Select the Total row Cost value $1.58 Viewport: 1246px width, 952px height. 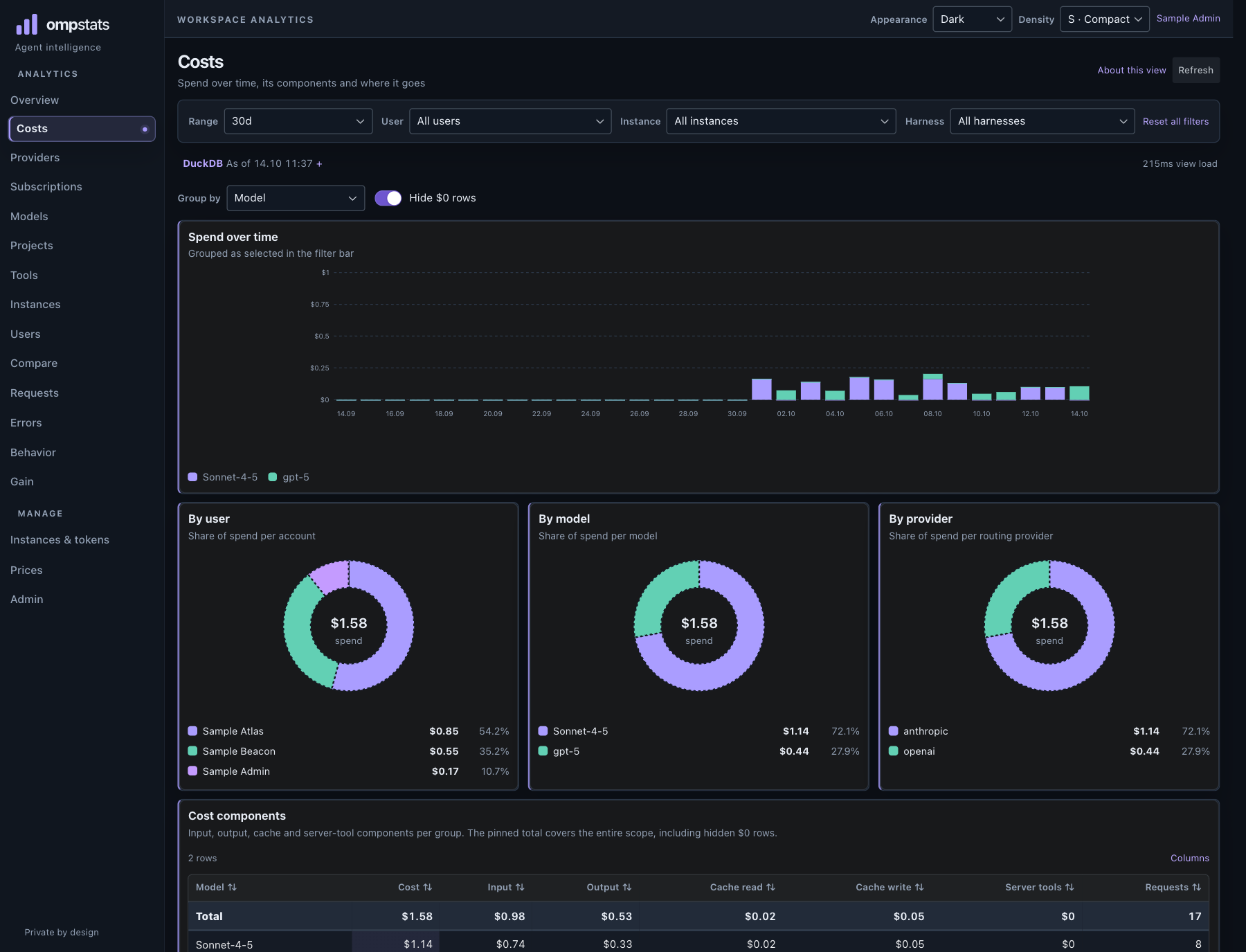click(x=417, y=917)
